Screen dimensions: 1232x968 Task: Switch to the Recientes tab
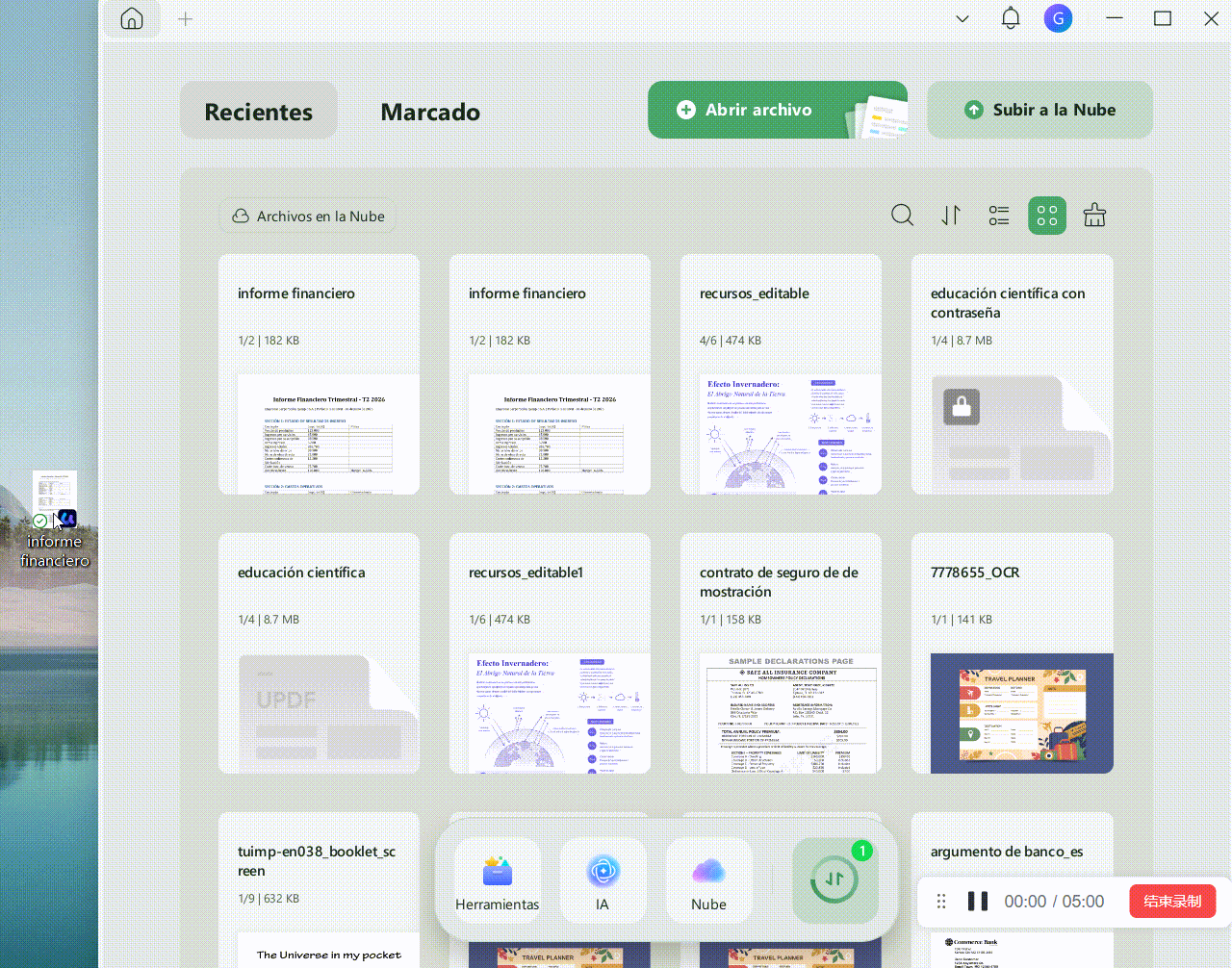(x=259, y=111)
